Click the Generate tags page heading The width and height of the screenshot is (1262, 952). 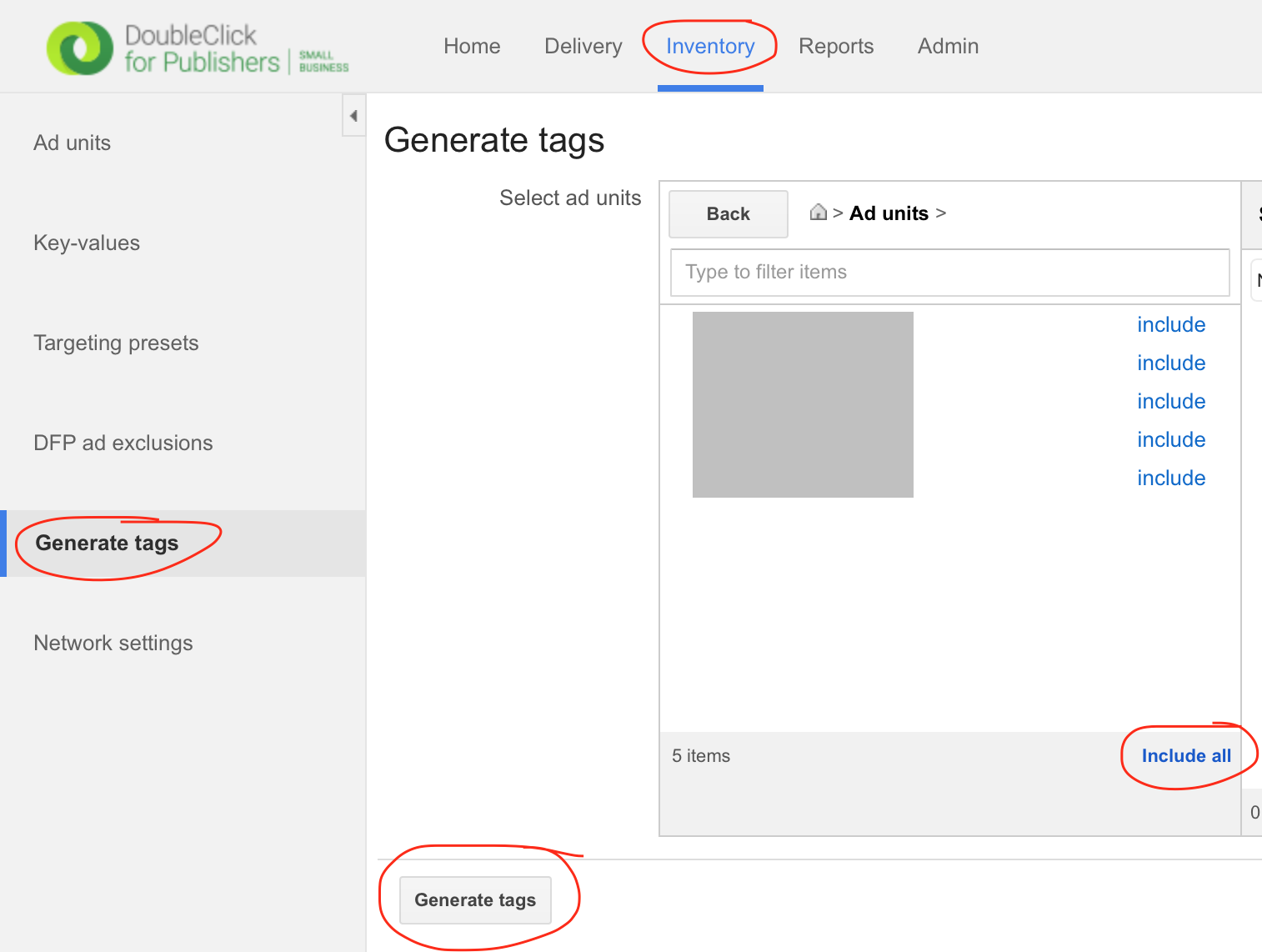click(494, 140)
